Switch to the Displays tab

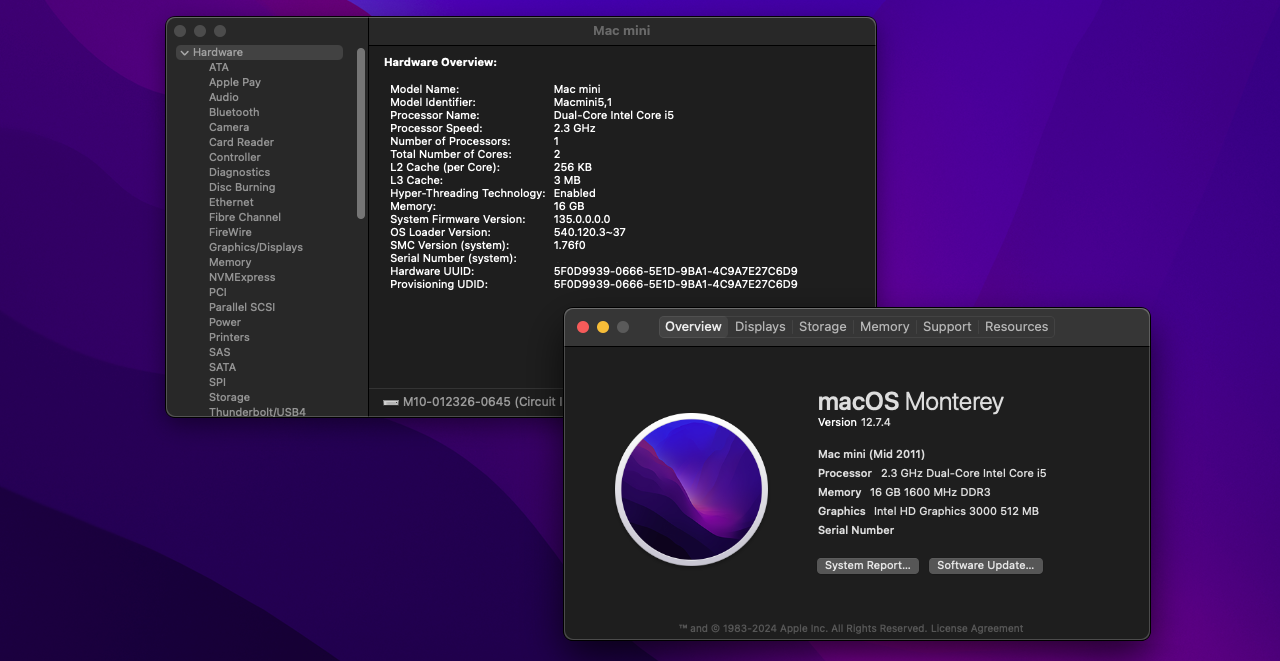(x=760, y=327)
